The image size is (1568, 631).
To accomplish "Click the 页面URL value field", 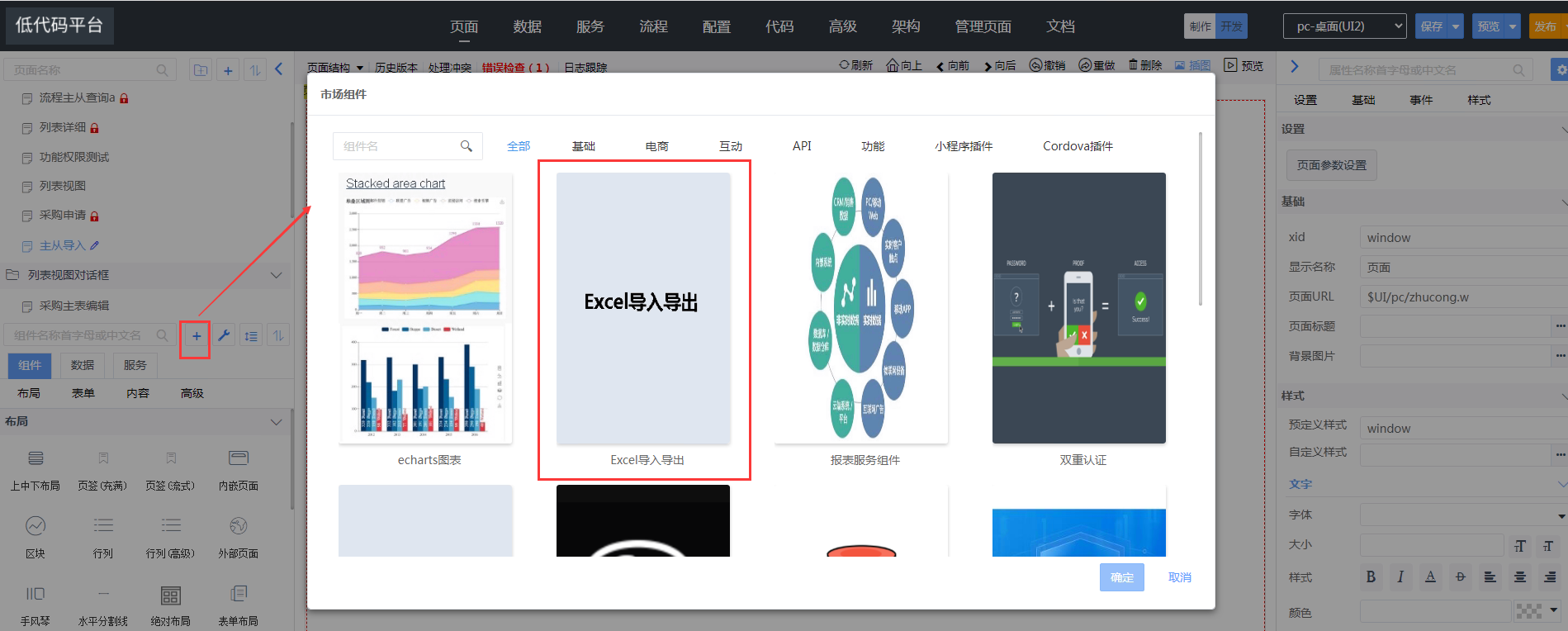I will tap(1463, 297).
